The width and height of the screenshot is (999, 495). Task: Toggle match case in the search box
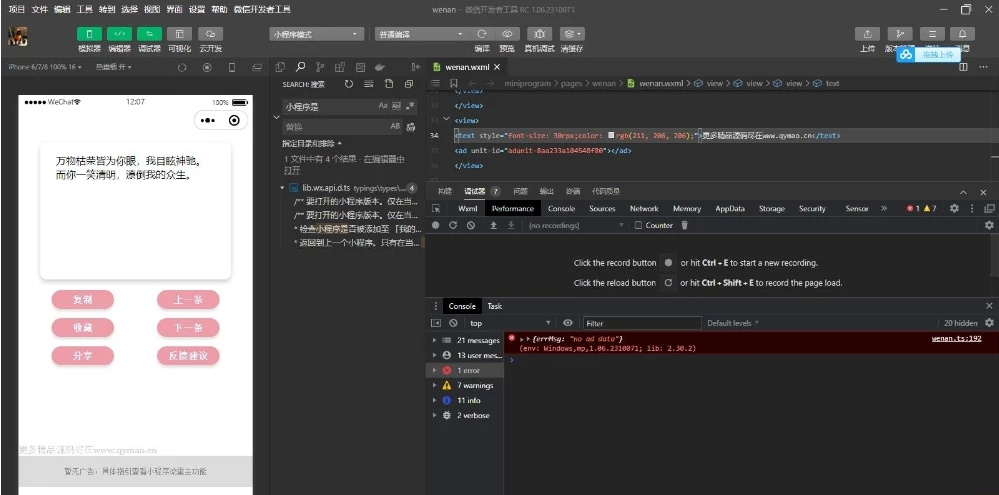[x=383, y=106]
